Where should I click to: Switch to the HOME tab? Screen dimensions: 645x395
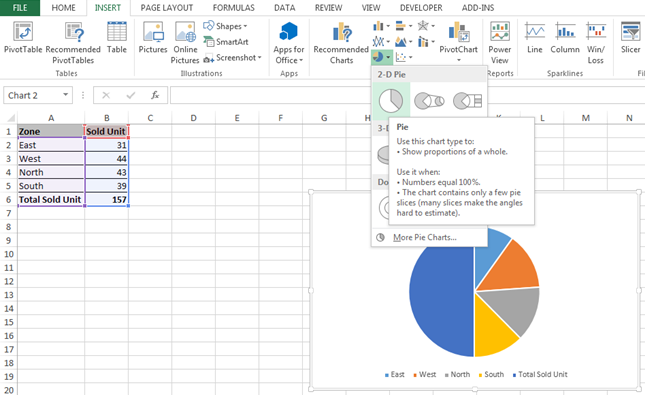point(63,8)
